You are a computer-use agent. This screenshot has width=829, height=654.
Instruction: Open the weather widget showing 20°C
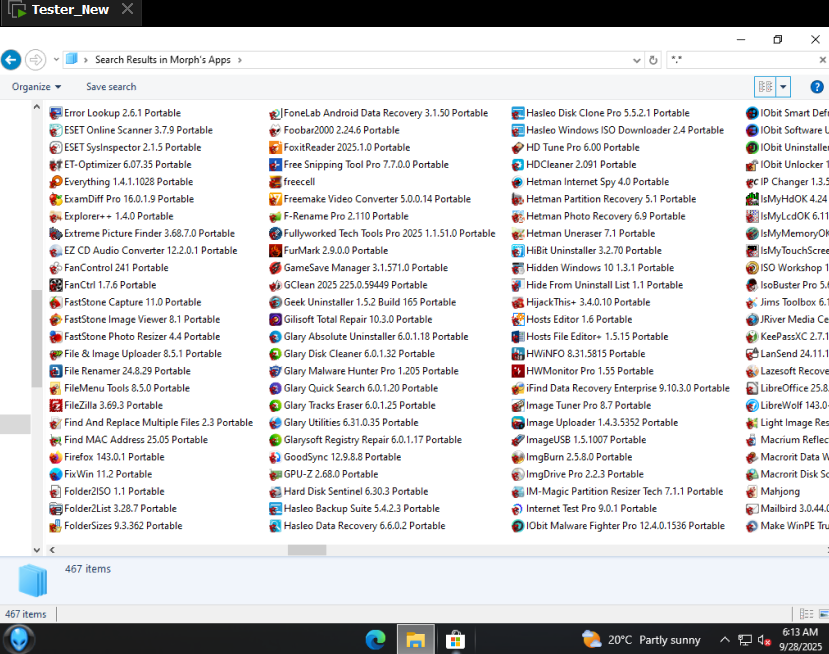pyautogui.click(x=641, y=640)
